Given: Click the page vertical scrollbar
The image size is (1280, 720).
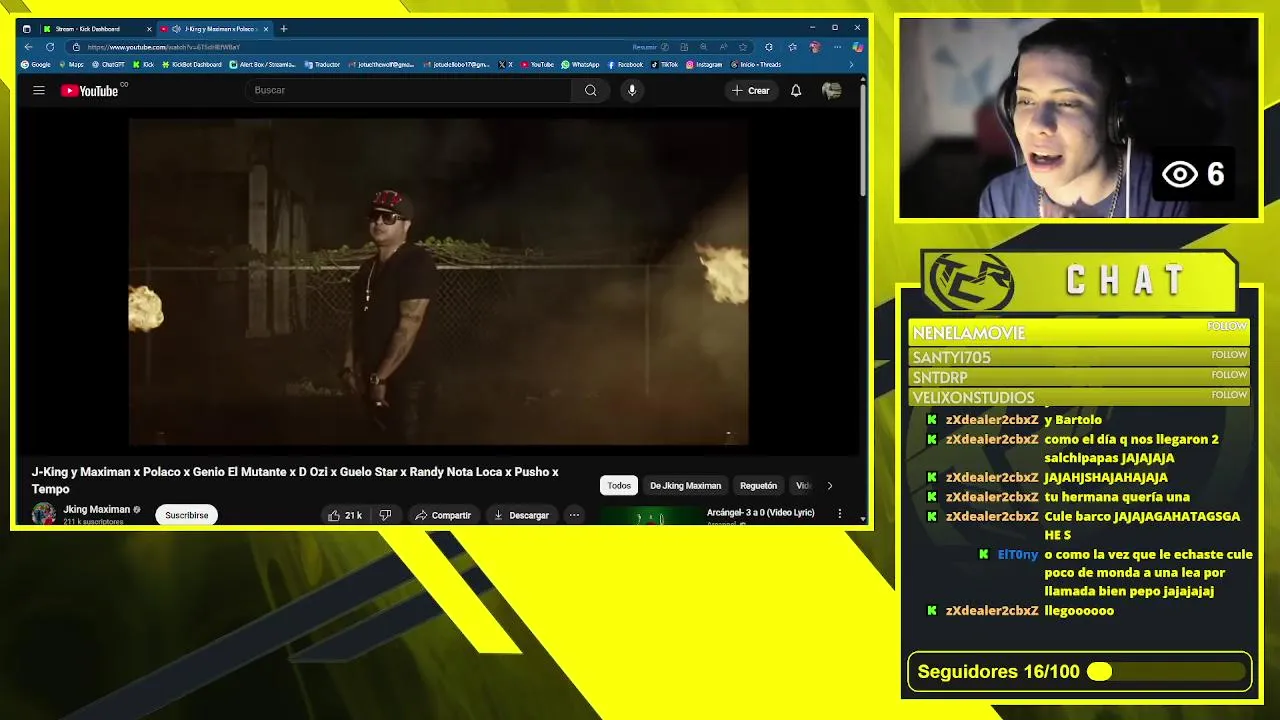Looking at the screenshot, I should coord(863,140).
